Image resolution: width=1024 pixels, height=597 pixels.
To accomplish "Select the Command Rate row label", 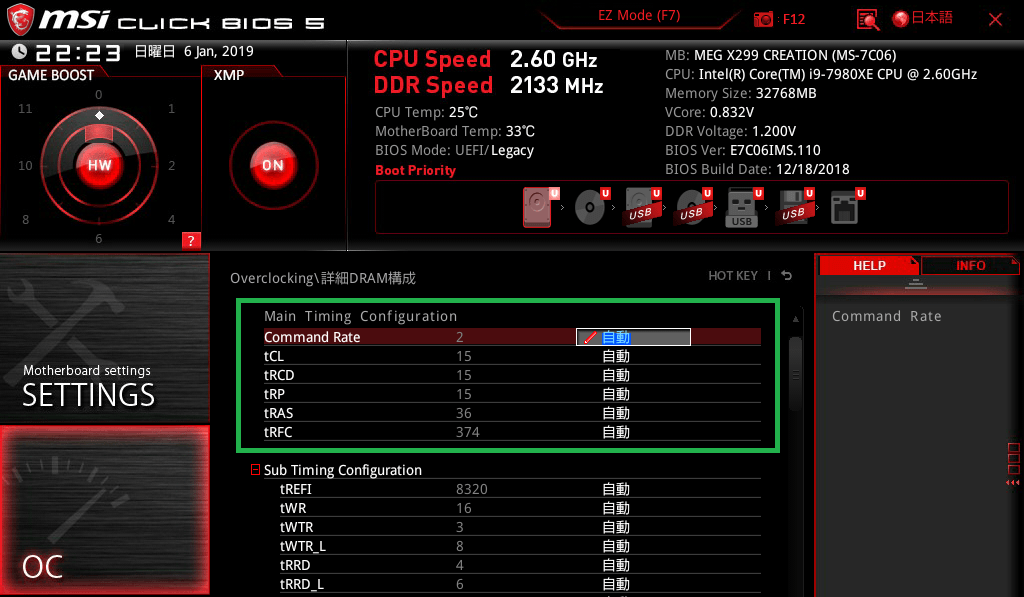I will pyautogui.click(x=312, y=337).
